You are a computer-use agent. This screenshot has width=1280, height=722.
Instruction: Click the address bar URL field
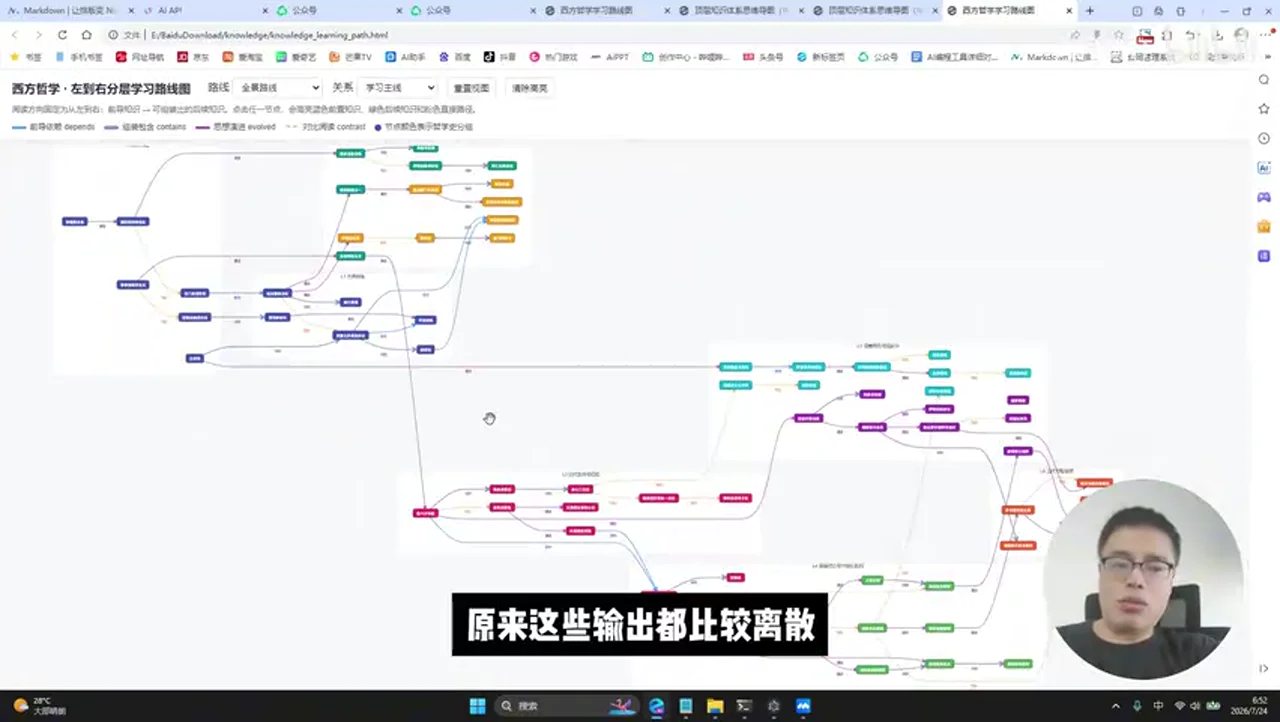[x=580, y=35]
